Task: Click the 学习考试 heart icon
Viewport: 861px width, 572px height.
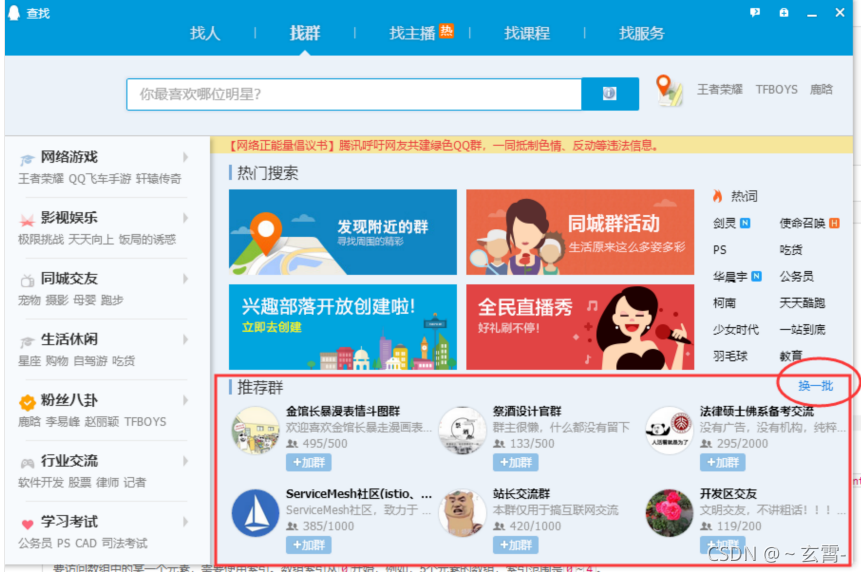Action: 27,524
